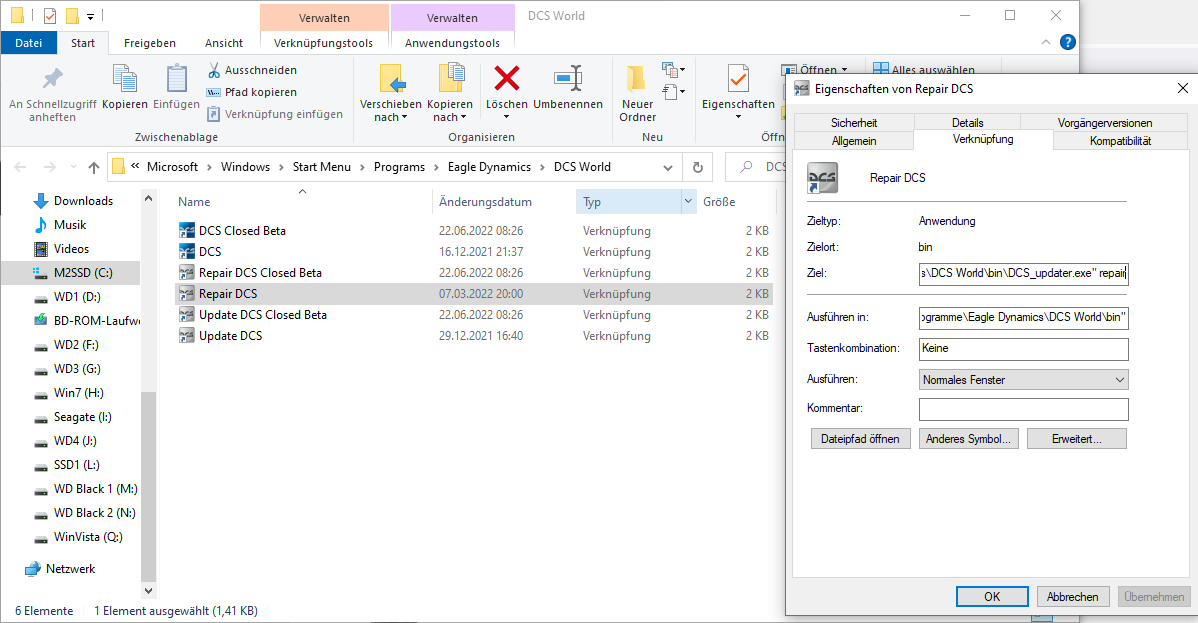Open Downloads in the navigation pane
Screen dimensions: 1198x623
coord(83,201)
